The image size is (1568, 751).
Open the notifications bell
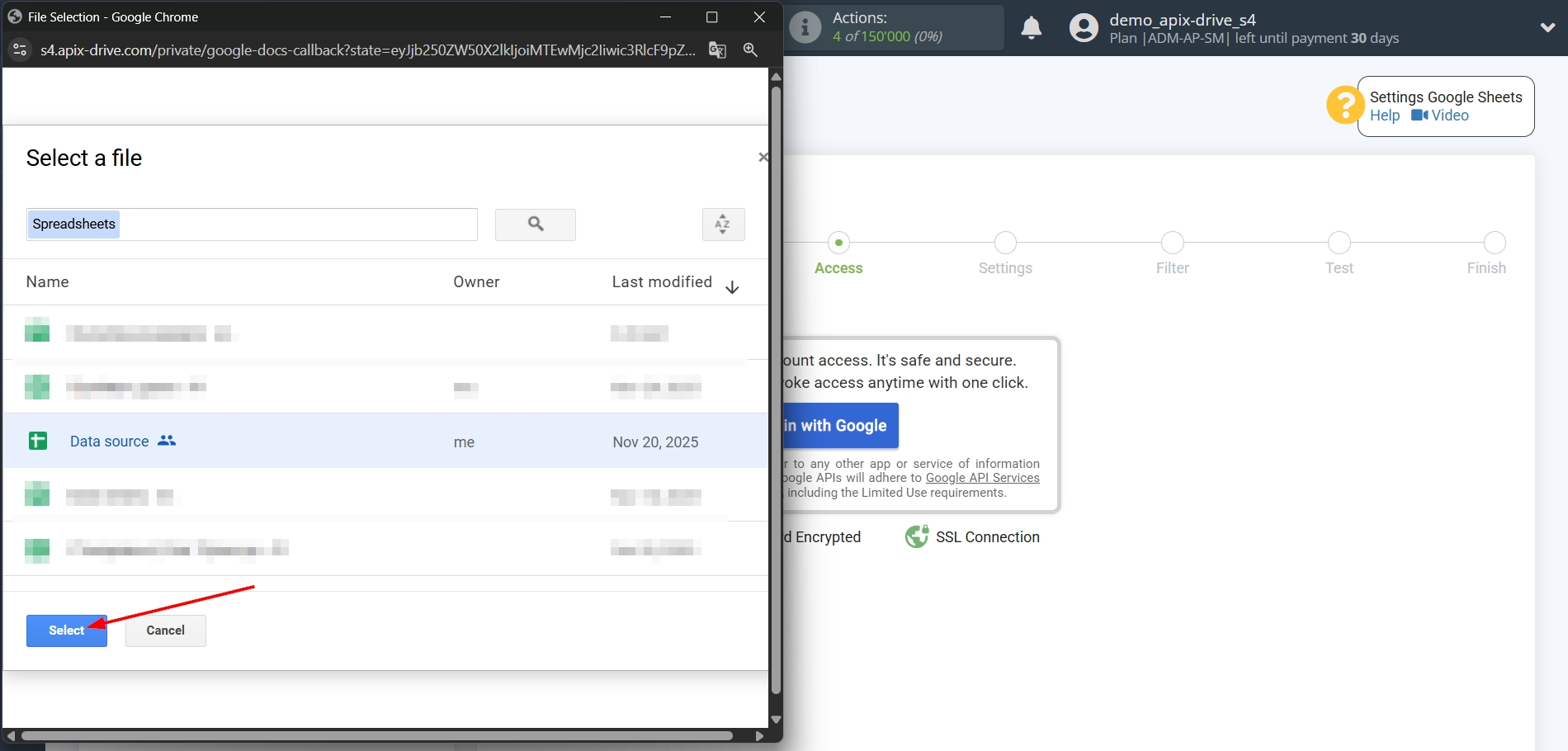1031,27
